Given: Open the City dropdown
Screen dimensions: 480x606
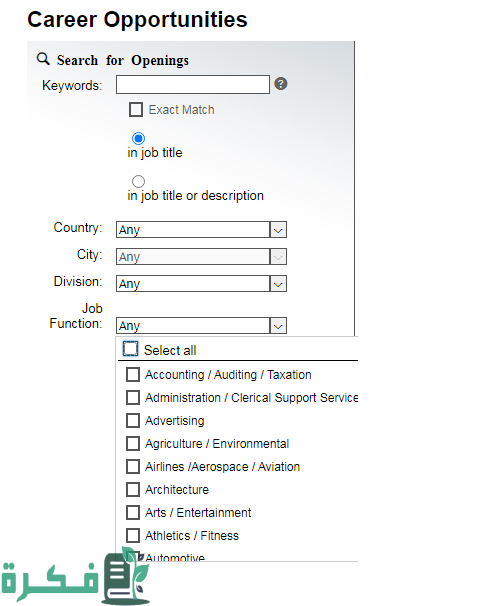Looking at the screenshot, I should 201,257.
